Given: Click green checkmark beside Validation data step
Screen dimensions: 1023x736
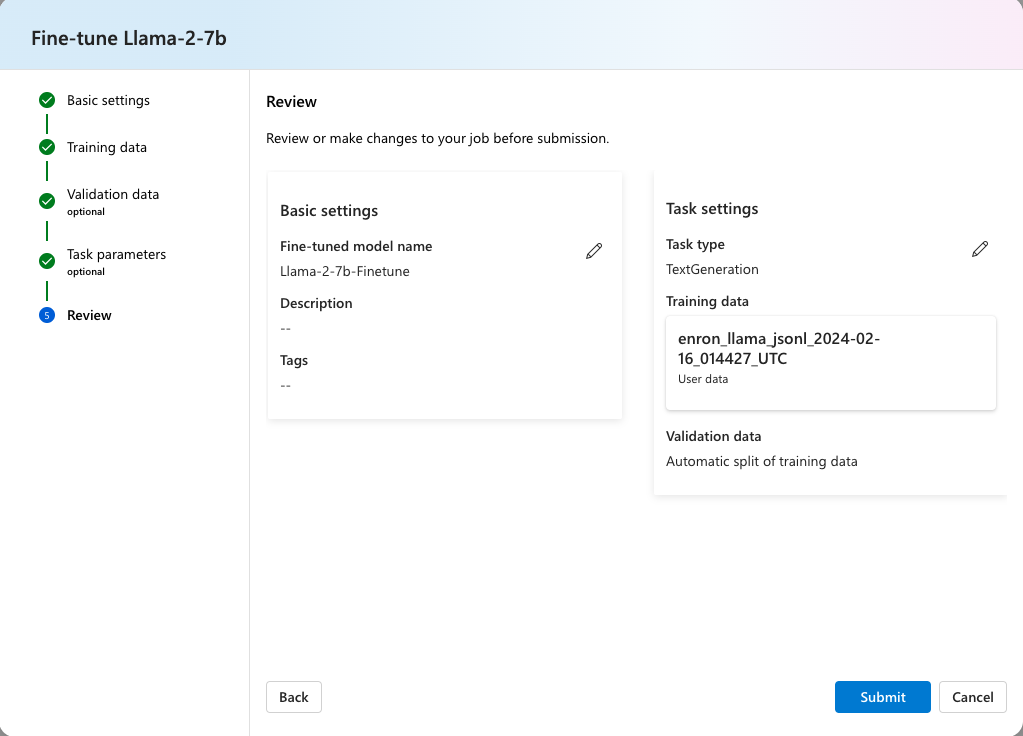Looking at the screenshot, I should [47, 201].
